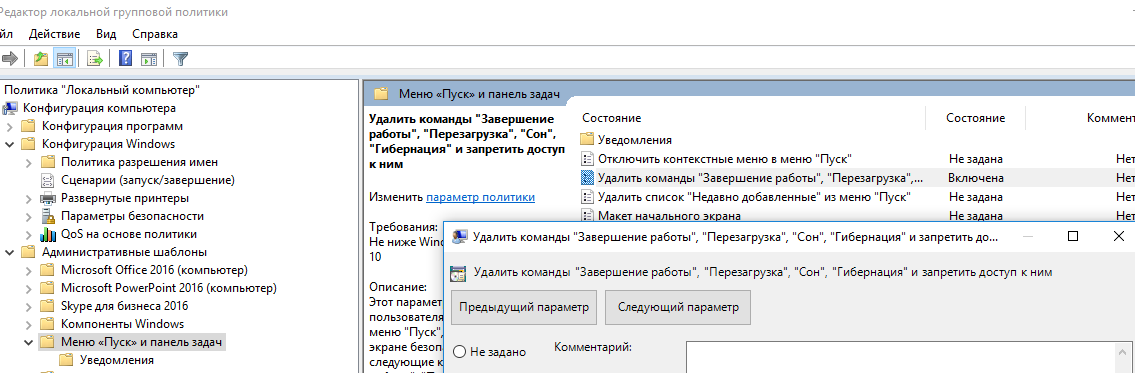This screenshot has height=373, width=1135.
Task: Select the Конфигурация компьютера computer icon
Action: 11,108
